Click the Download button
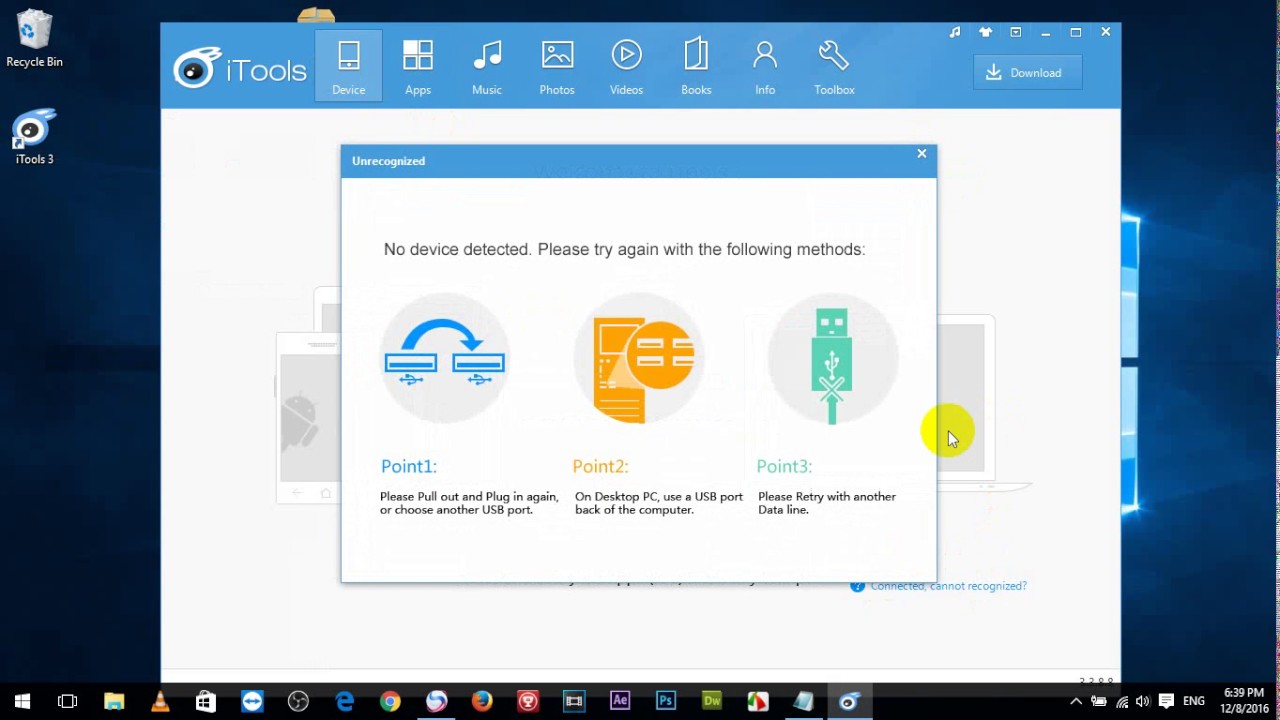 click(1027, 72)
